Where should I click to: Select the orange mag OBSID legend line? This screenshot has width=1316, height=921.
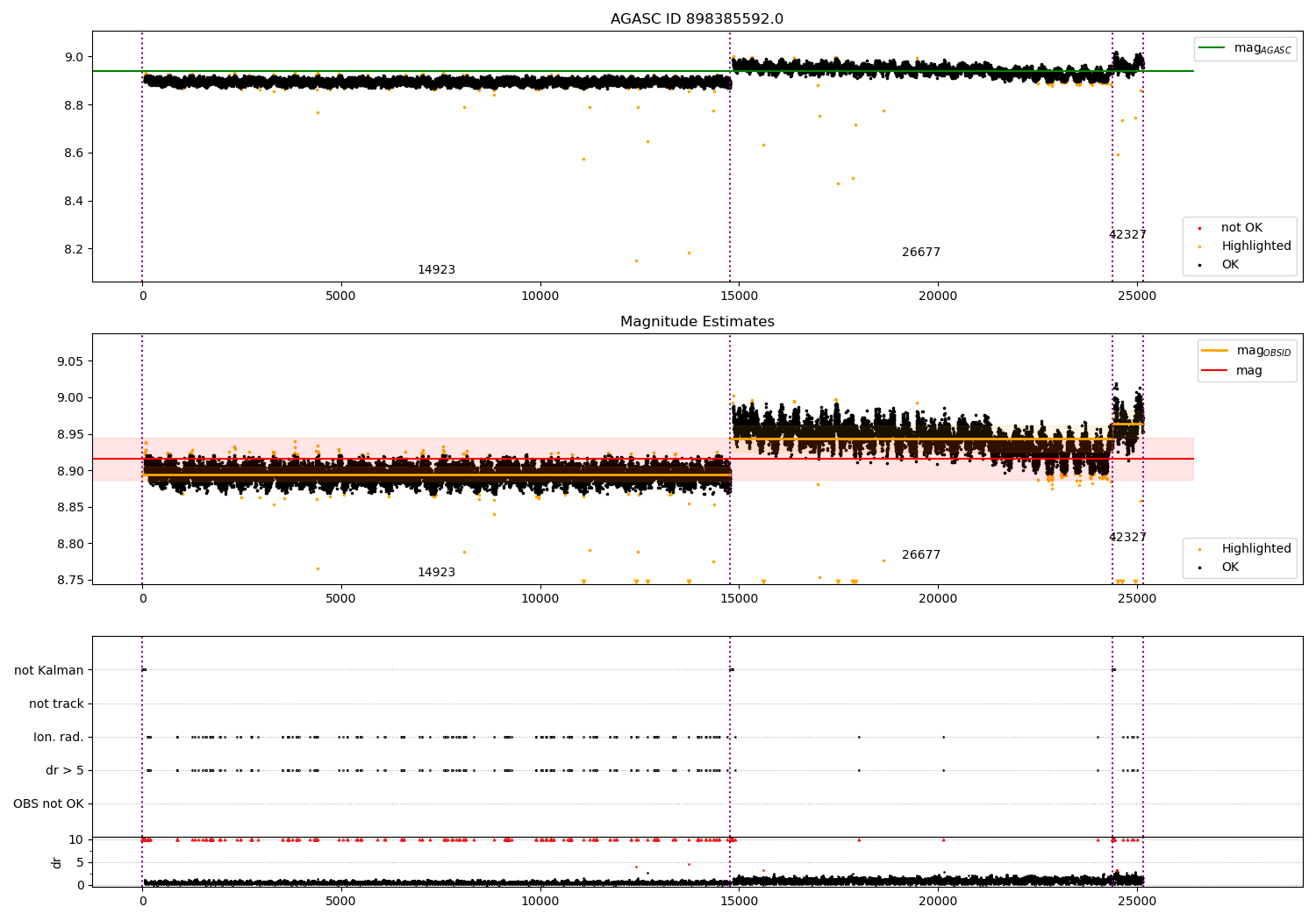[1214, 351]
